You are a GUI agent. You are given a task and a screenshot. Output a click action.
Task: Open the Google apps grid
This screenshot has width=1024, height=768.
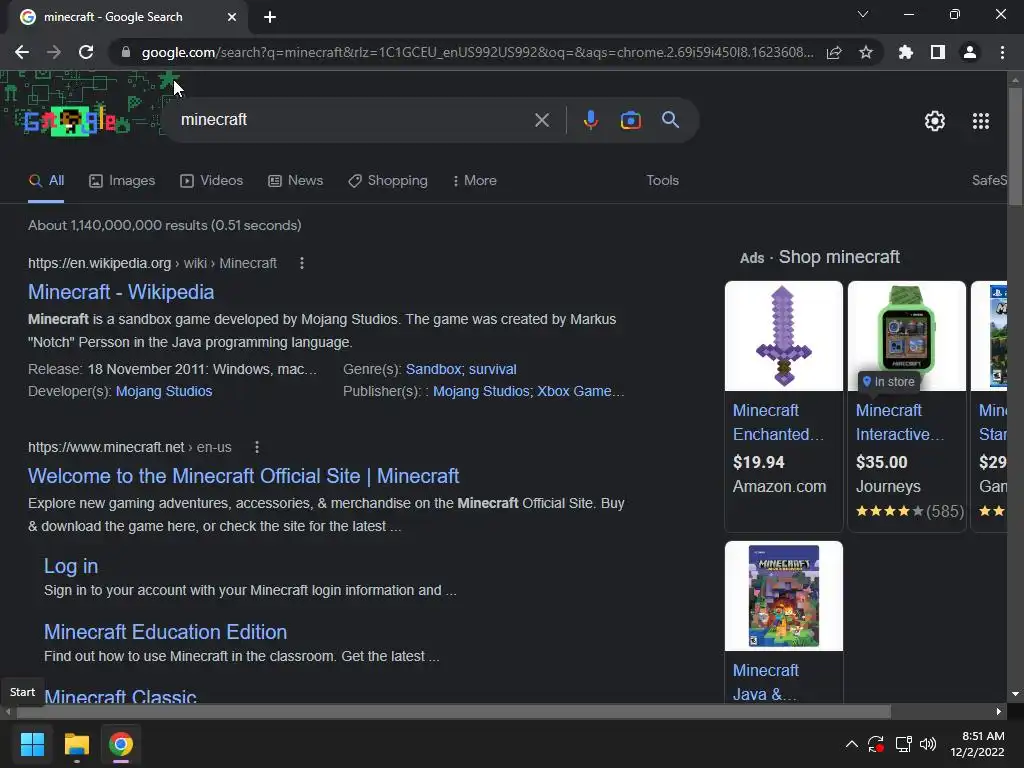pos(981,121)
